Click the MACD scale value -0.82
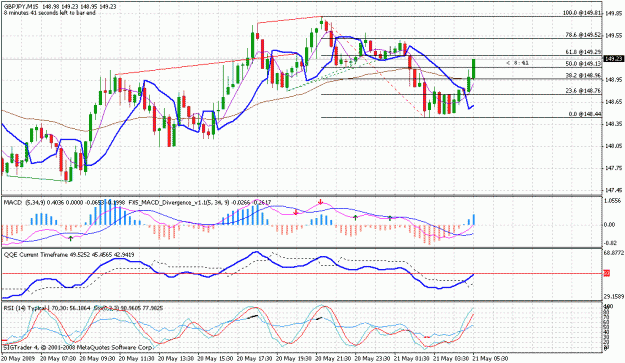 coord(610,243)
